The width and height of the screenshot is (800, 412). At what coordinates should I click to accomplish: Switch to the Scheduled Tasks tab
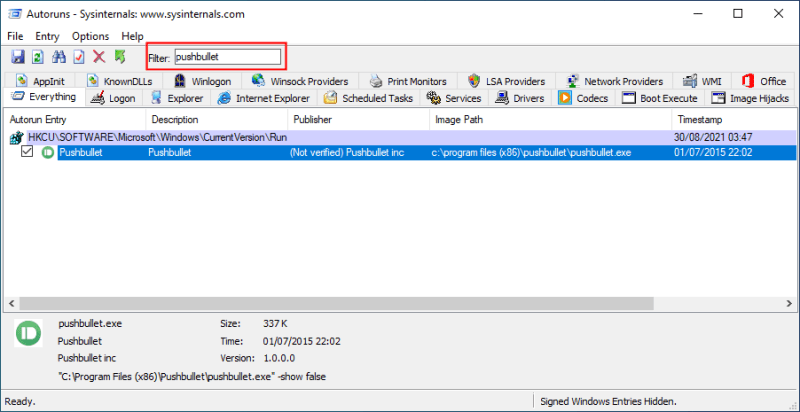point(368,98)
